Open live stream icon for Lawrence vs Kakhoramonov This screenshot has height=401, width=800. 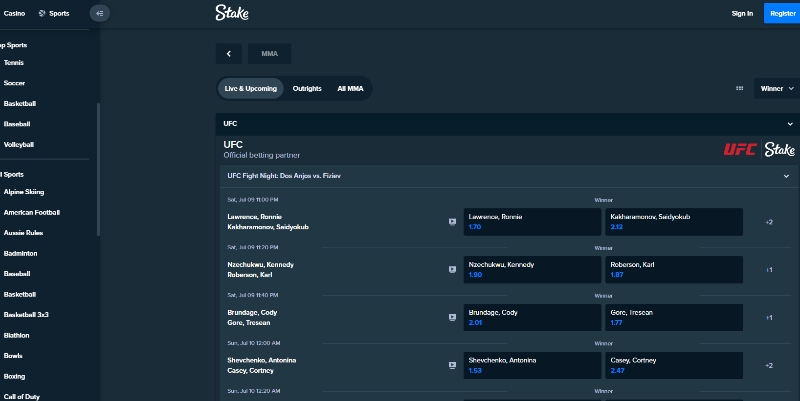(452, 221)
